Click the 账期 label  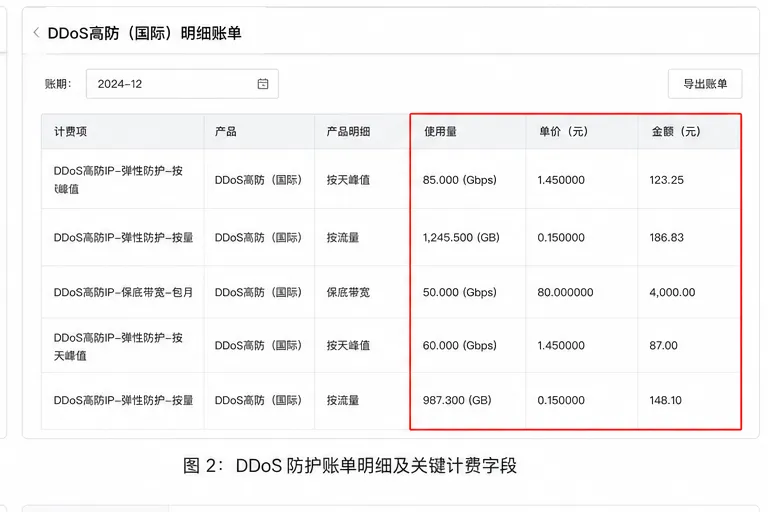point(58,84)
